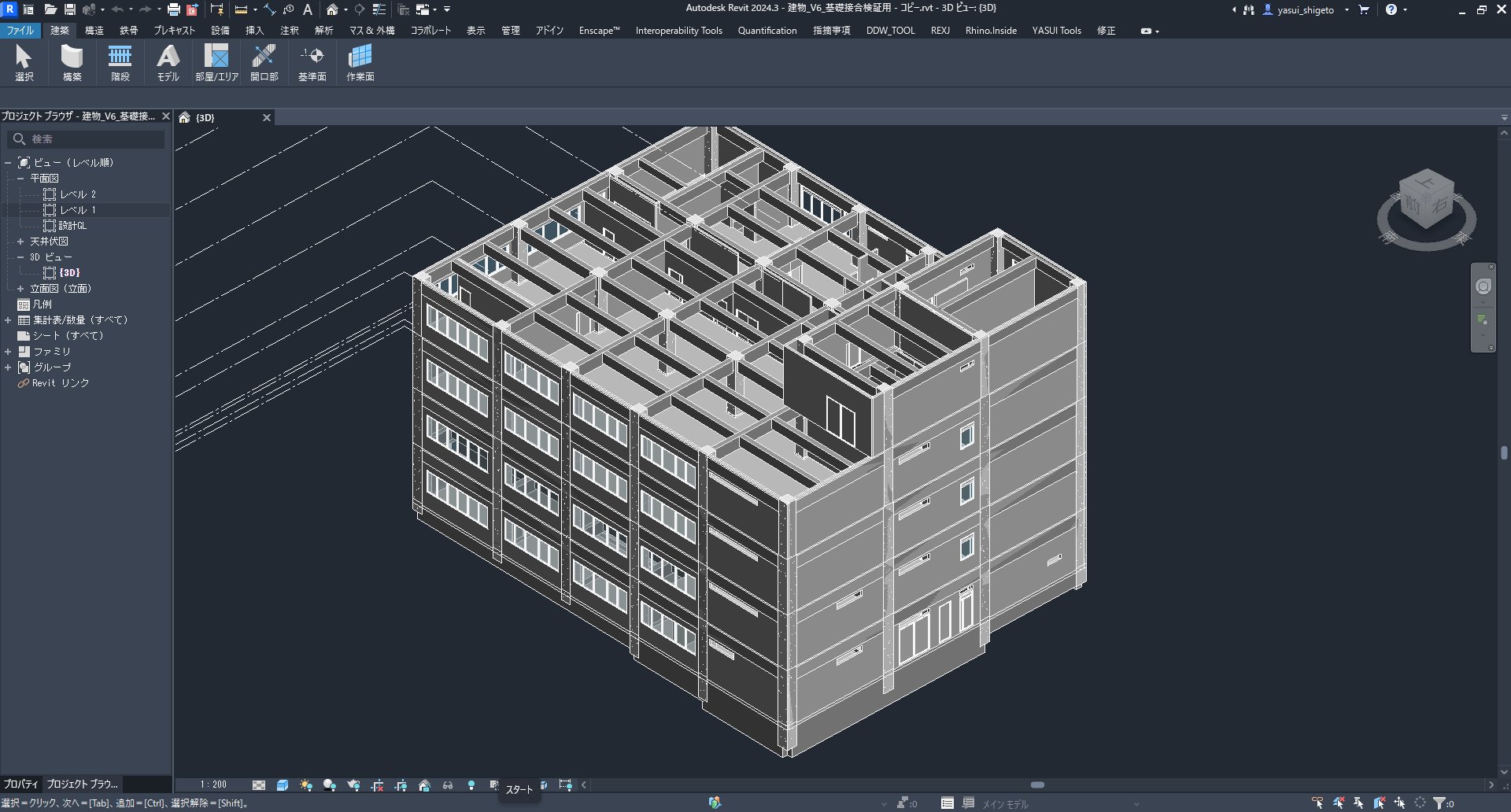Toggle select links option in status bar

(1317, 803)
